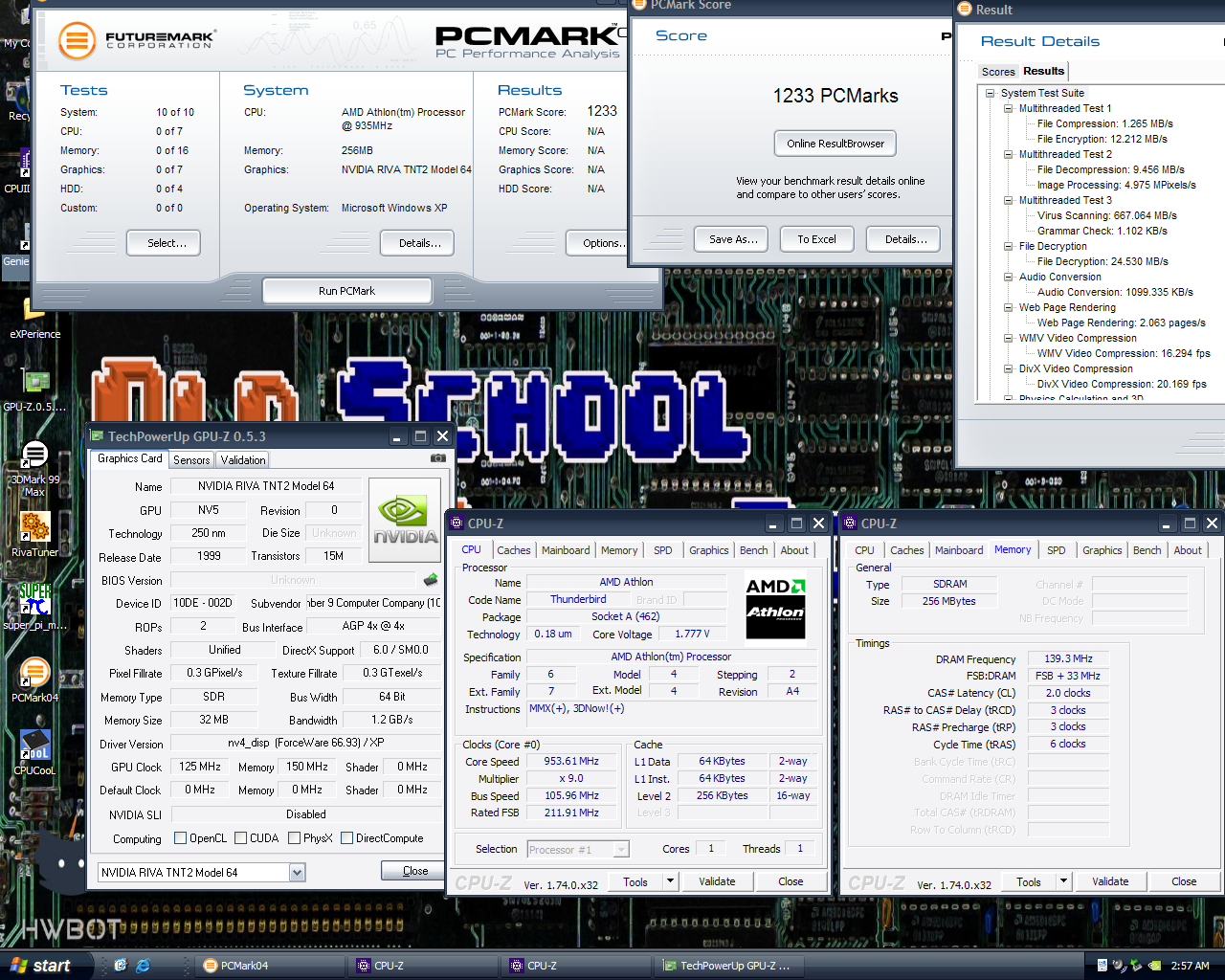This screenshot has height=980, width=1225.
Task: Collapse Audio Conversion tree node
Action: (x=1009, y=277)
